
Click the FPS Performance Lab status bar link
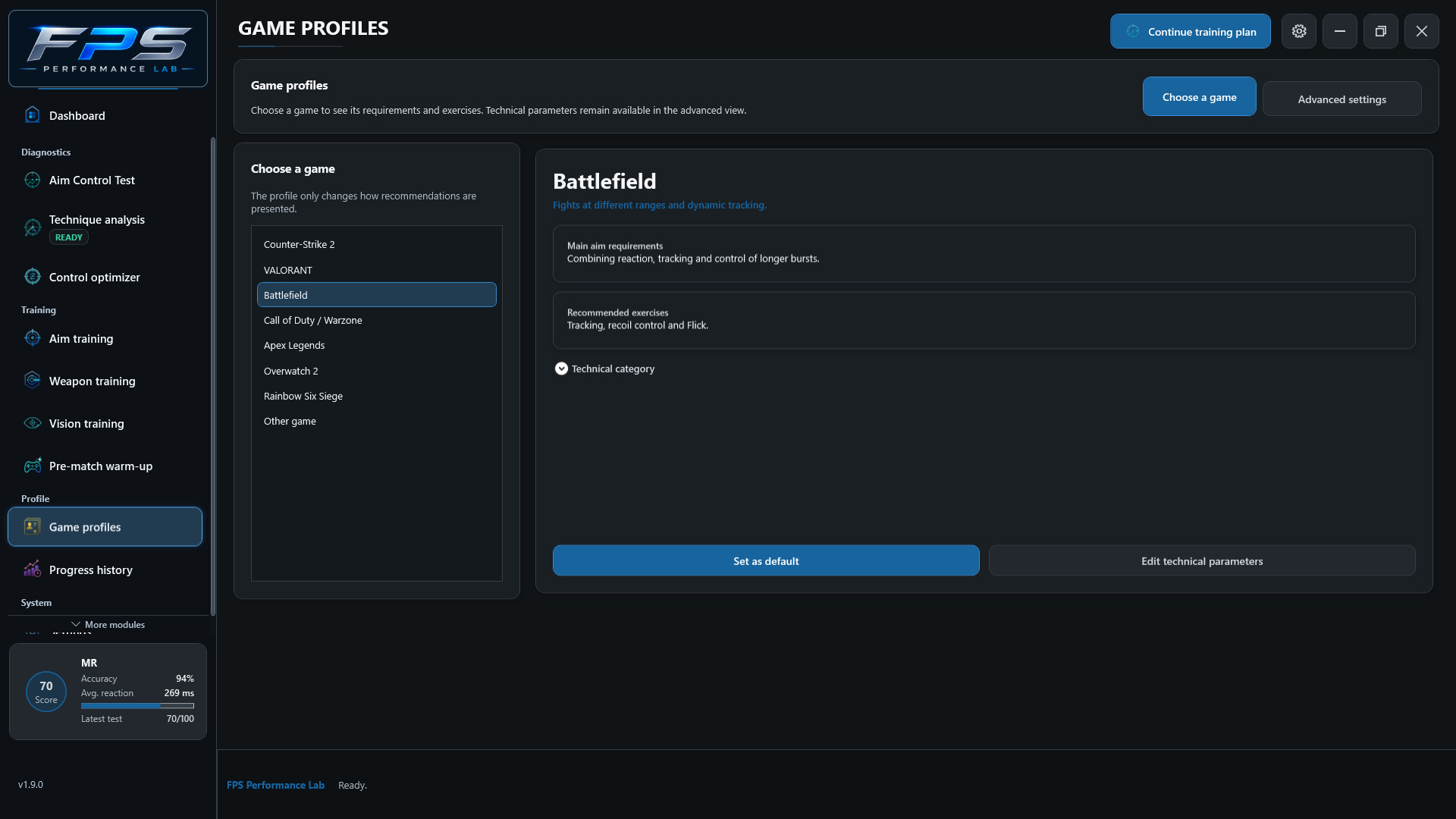(275, 785)
